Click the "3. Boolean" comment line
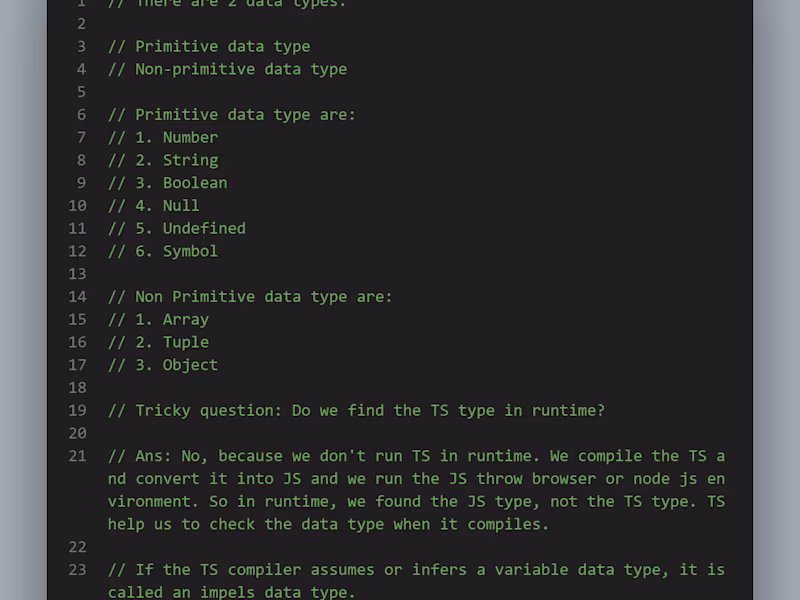 [x=167, y=183]
